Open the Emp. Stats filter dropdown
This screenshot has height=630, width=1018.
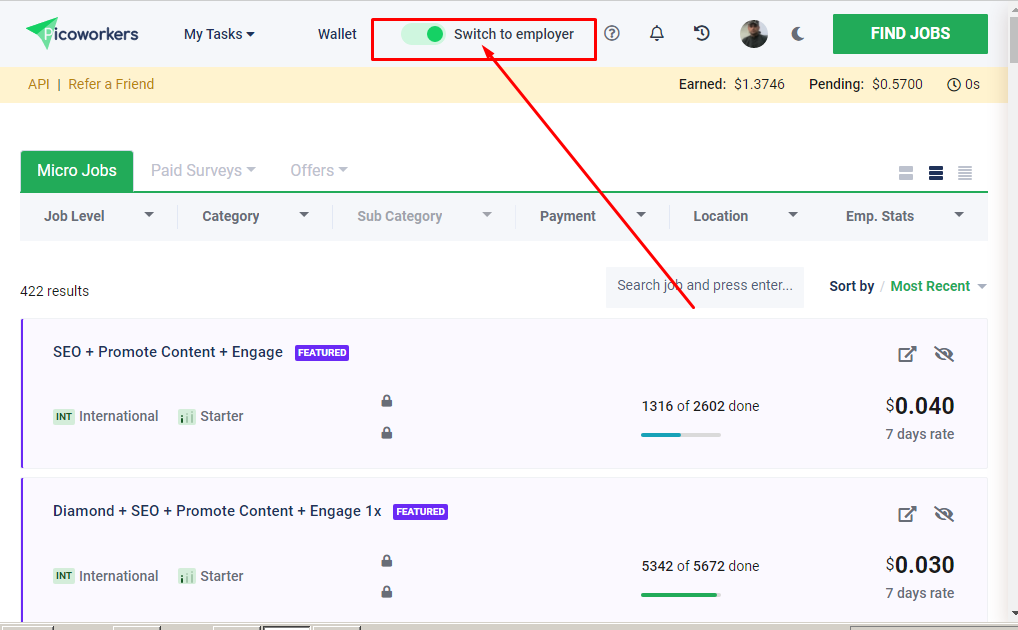[x=904, y=216]
